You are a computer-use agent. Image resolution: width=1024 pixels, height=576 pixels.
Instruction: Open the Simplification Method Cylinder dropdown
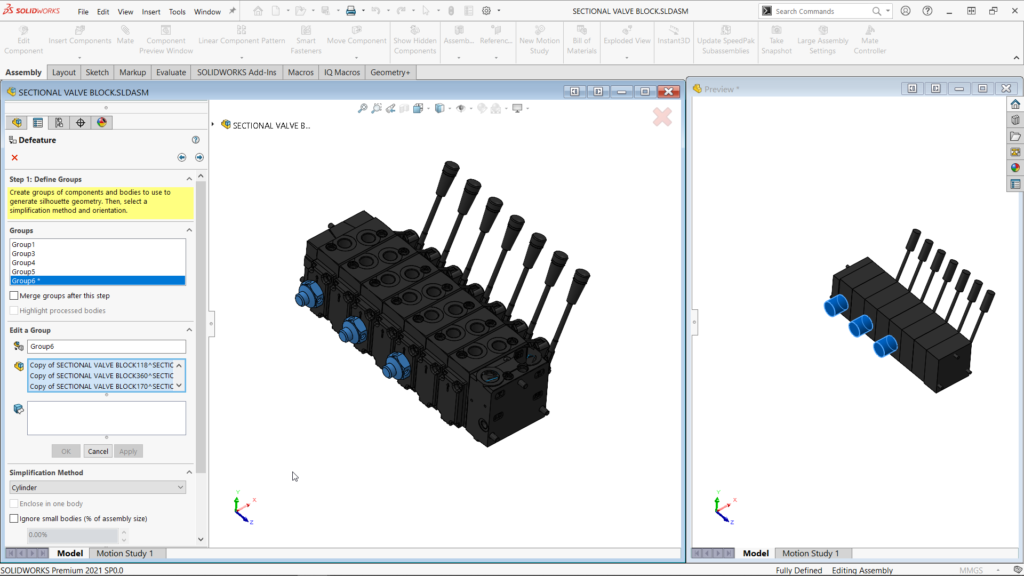pyautogui.click(x=97, y=488)
